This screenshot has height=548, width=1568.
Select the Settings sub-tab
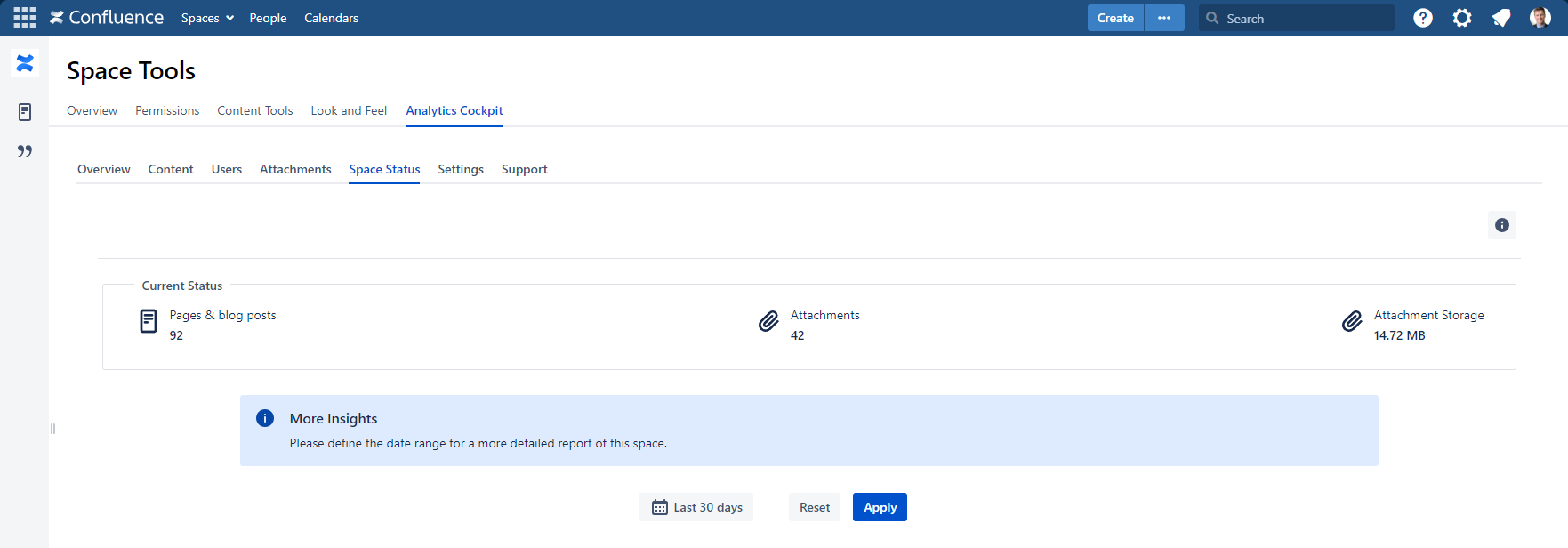tap(461, 169)
